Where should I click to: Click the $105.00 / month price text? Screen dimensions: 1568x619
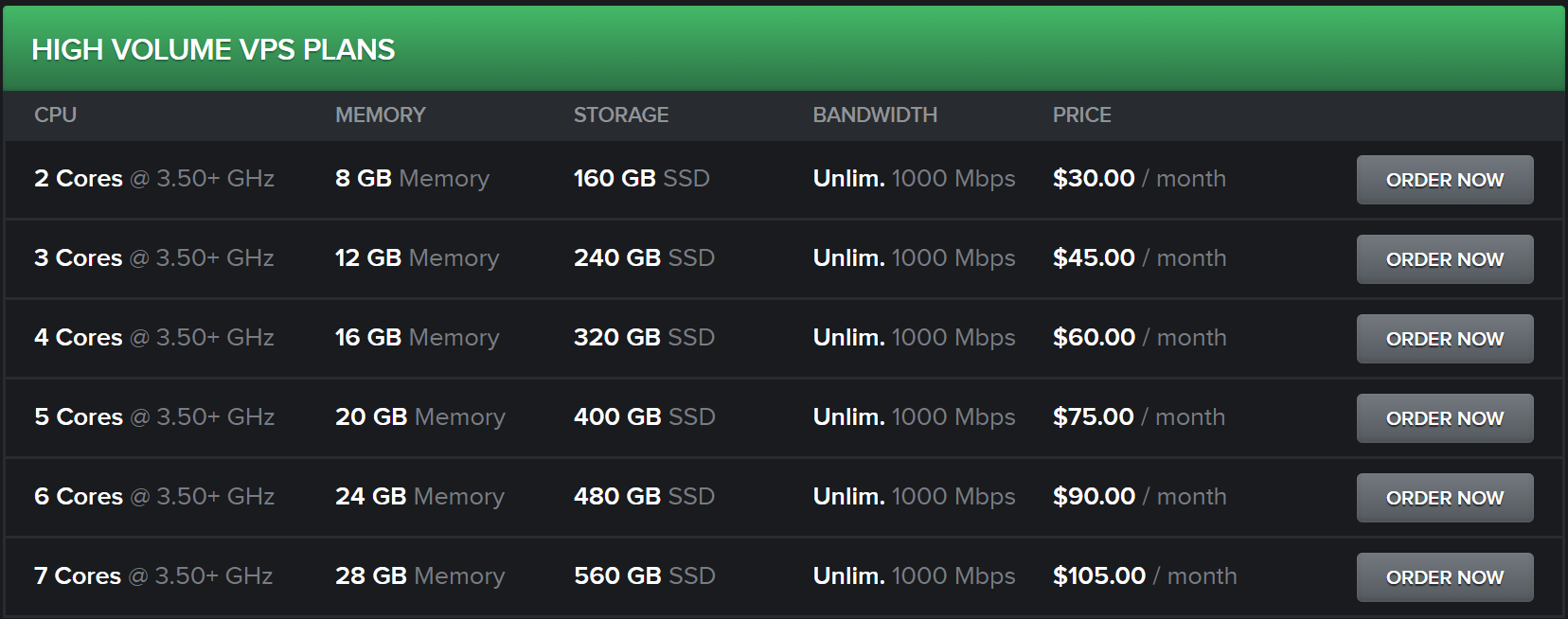point(1145,575)
